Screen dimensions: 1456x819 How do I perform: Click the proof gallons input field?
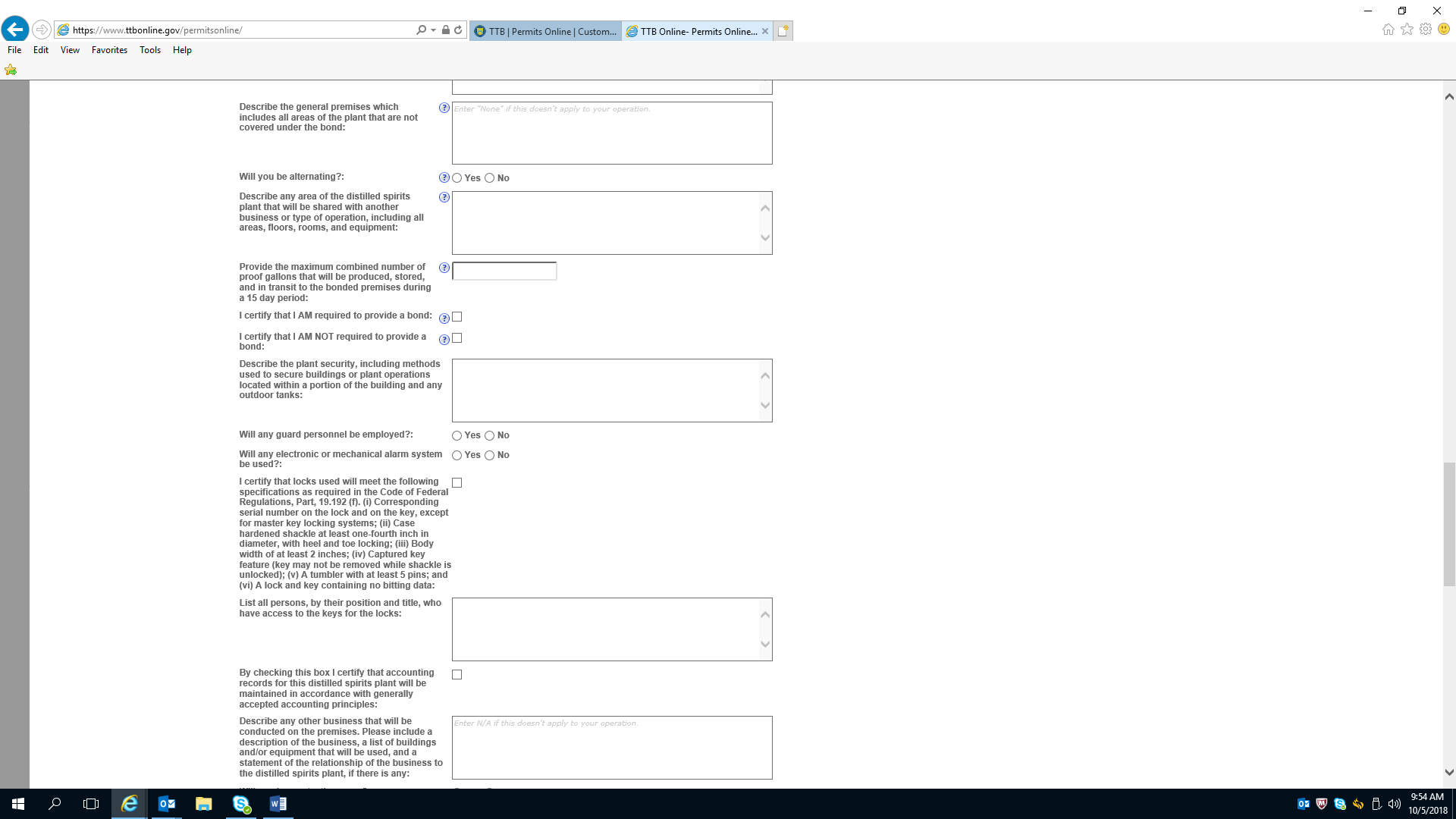tap(504, 271)
